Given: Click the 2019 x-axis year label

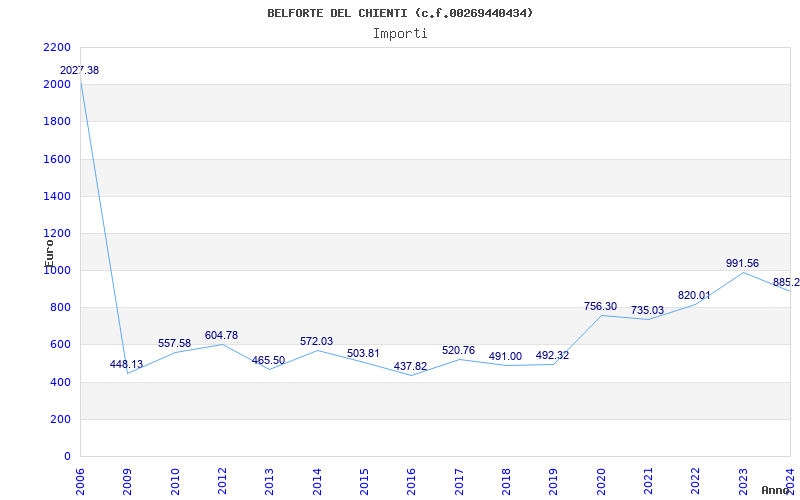Looking at the screenshot, I should coord(554,482).
